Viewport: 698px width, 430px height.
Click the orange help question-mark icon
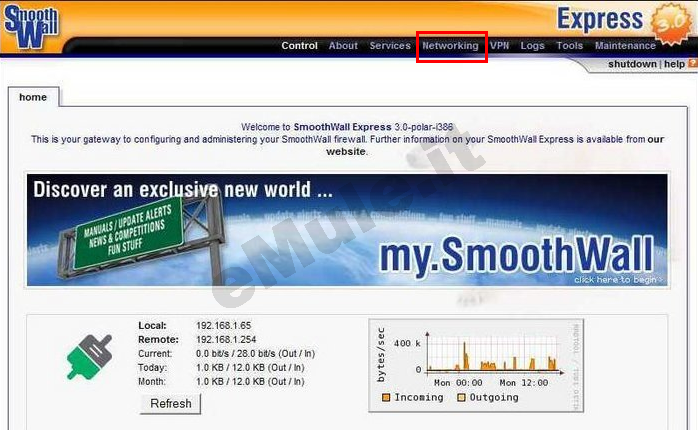click(x=693, y=64)
